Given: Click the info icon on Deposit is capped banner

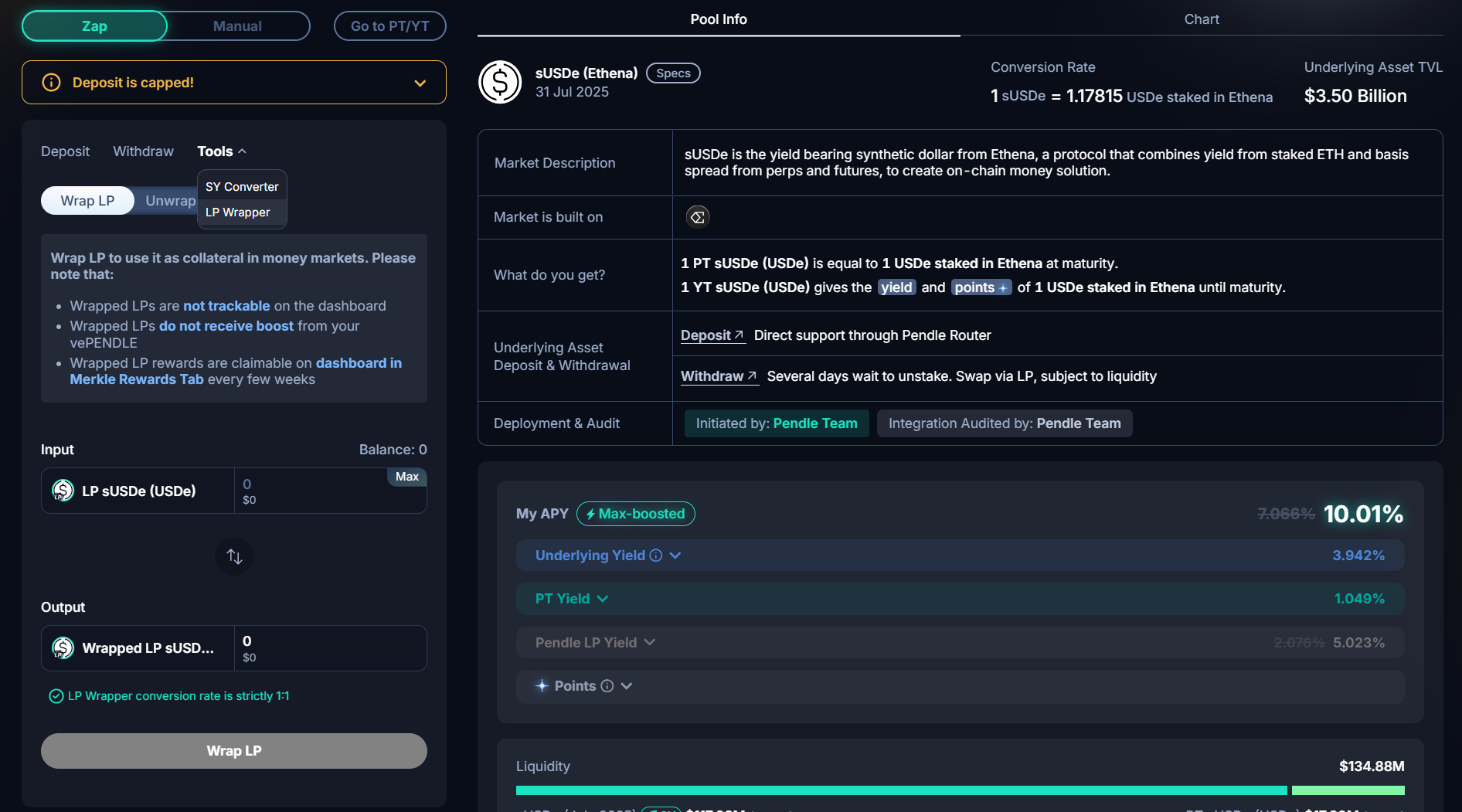Looking at the screenshot, I should point(51,83).
